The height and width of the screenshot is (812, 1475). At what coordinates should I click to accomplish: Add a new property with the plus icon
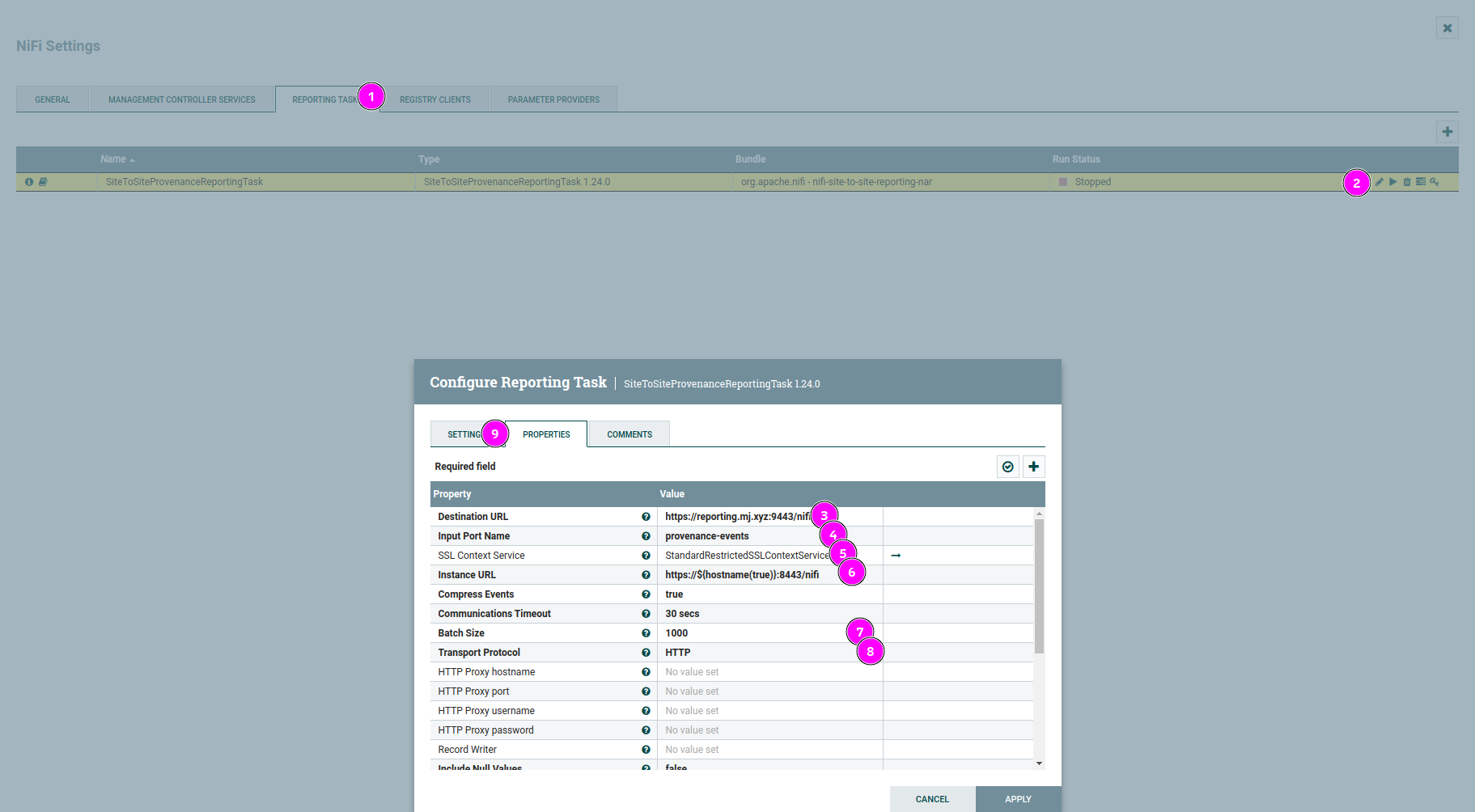point(1034,467)
